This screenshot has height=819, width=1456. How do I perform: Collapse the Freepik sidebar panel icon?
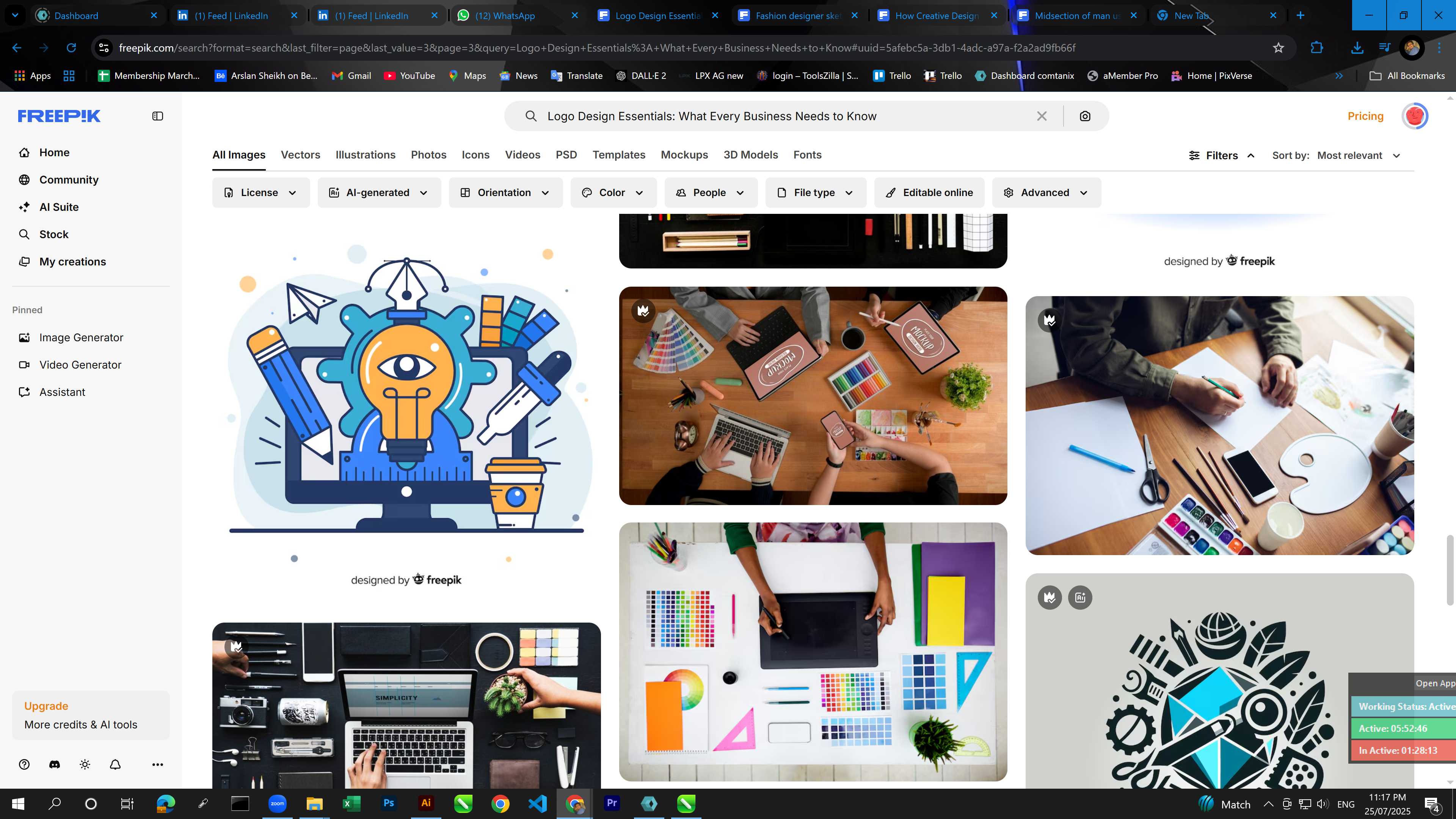pyautogui.click(x=158, y=116)
